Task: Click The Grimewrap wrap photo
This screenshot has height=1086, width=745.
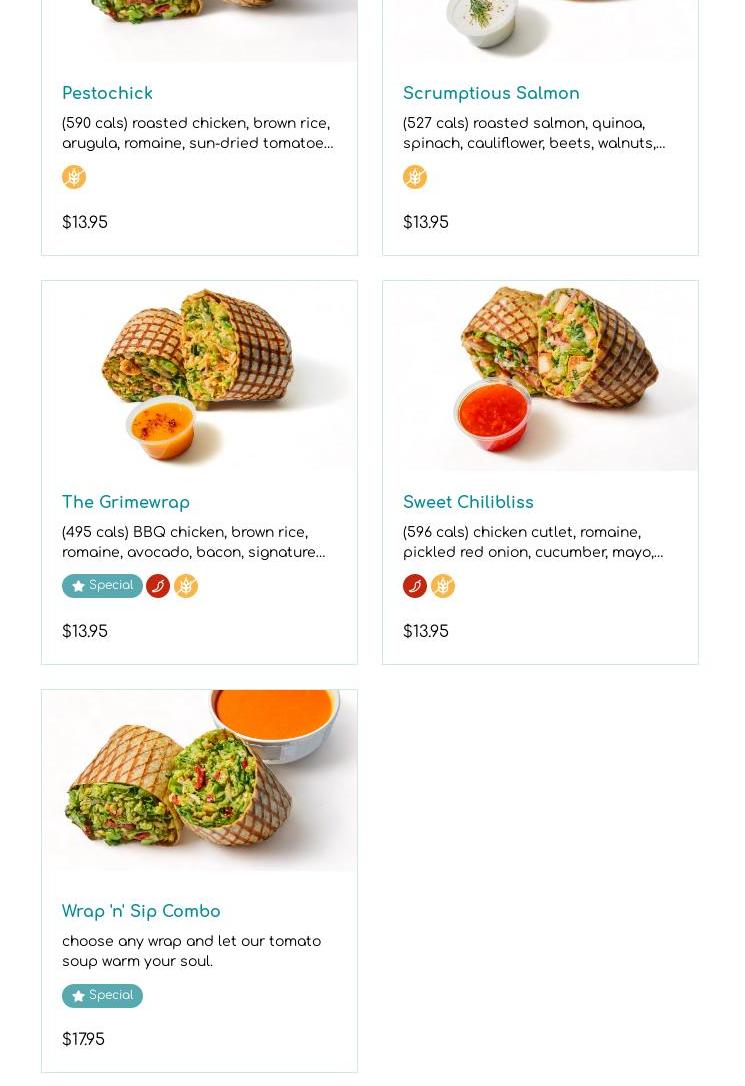Action: [199, 376]
